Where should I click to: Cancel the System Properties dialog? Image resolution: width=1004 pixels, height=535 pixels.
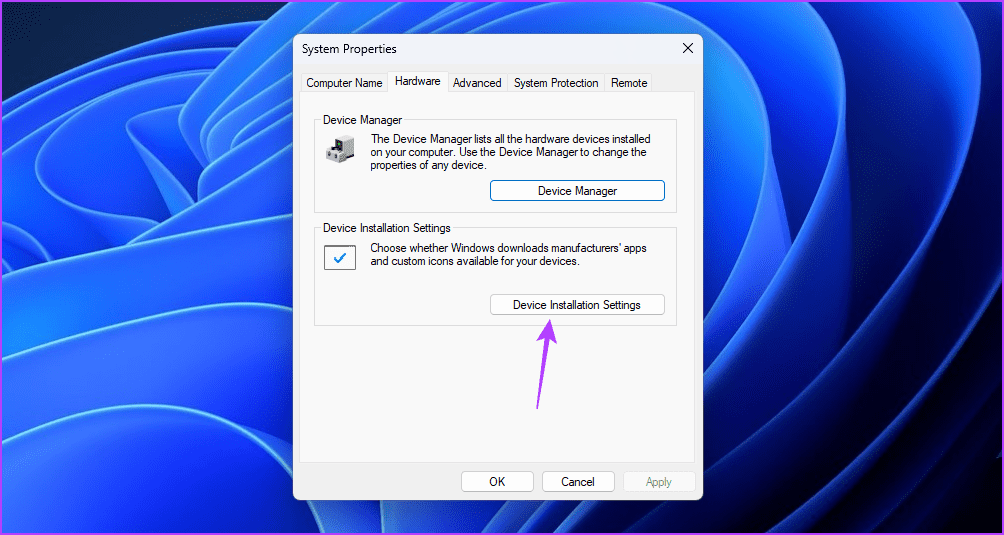tap(578, 481)
